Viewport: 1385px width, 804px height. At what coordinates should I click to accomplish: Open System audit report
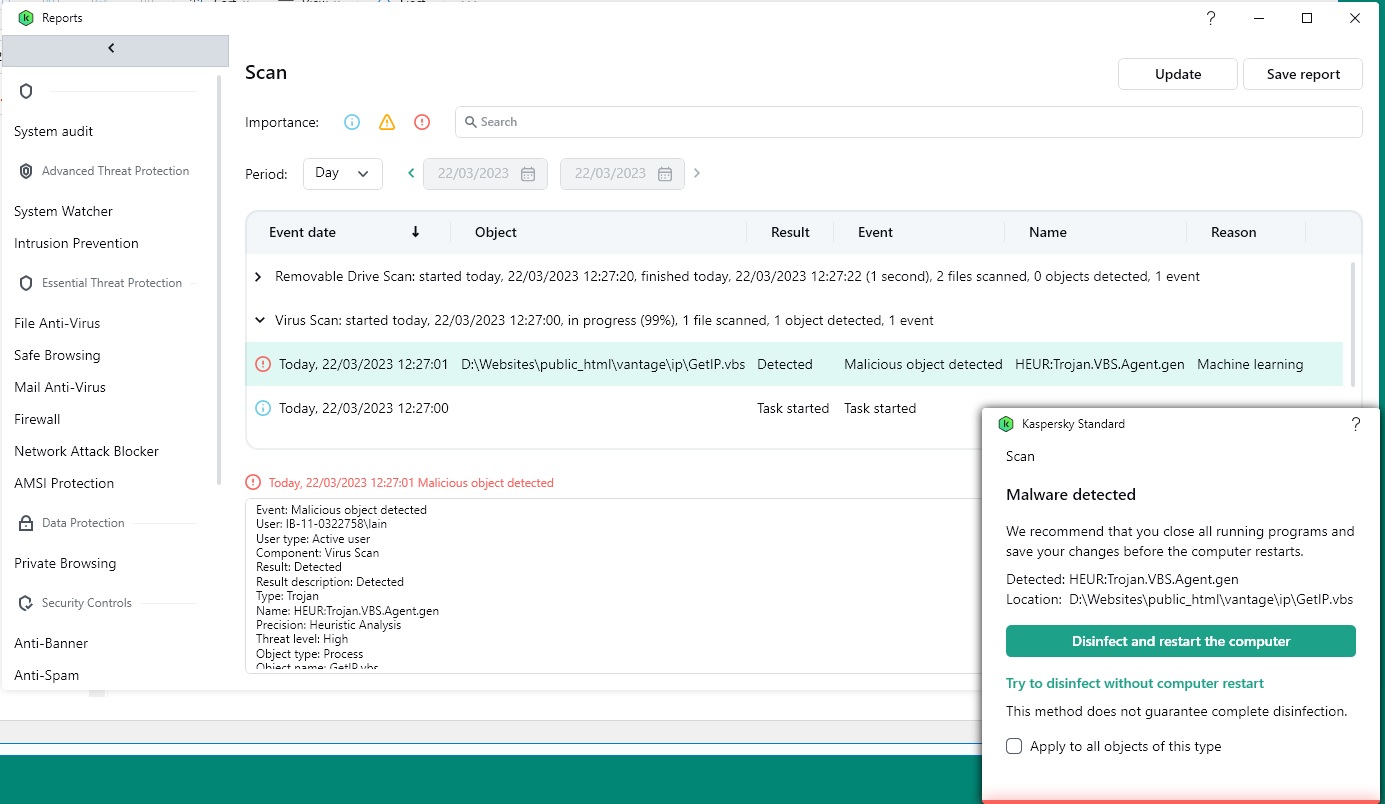click(x=54, y=131)
